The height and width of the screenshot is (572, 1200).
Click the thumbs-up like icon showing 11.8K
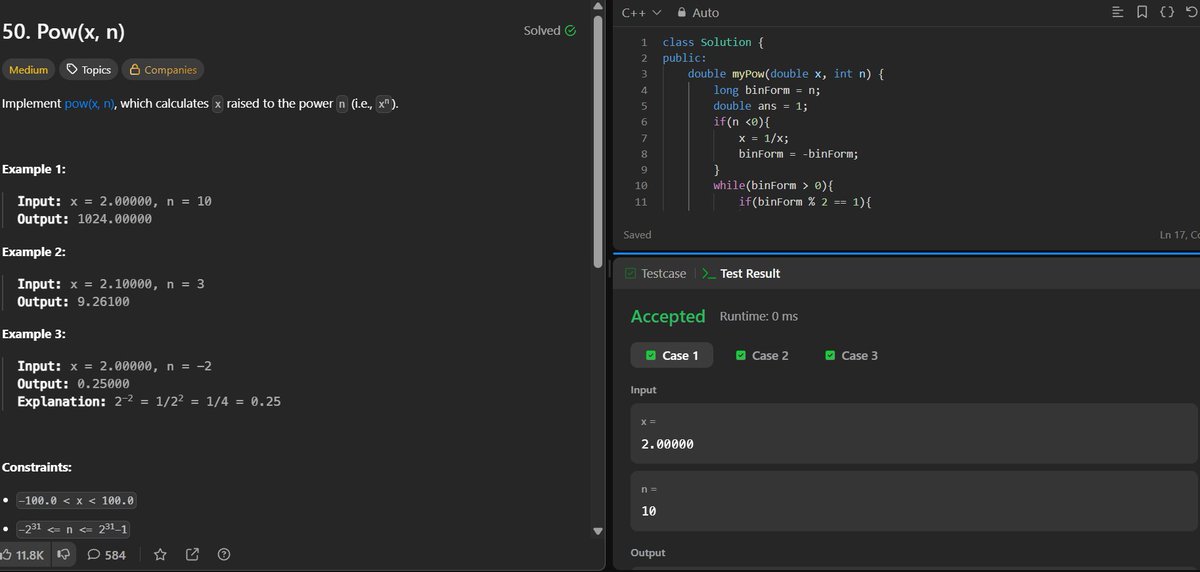tap(6, 554)
